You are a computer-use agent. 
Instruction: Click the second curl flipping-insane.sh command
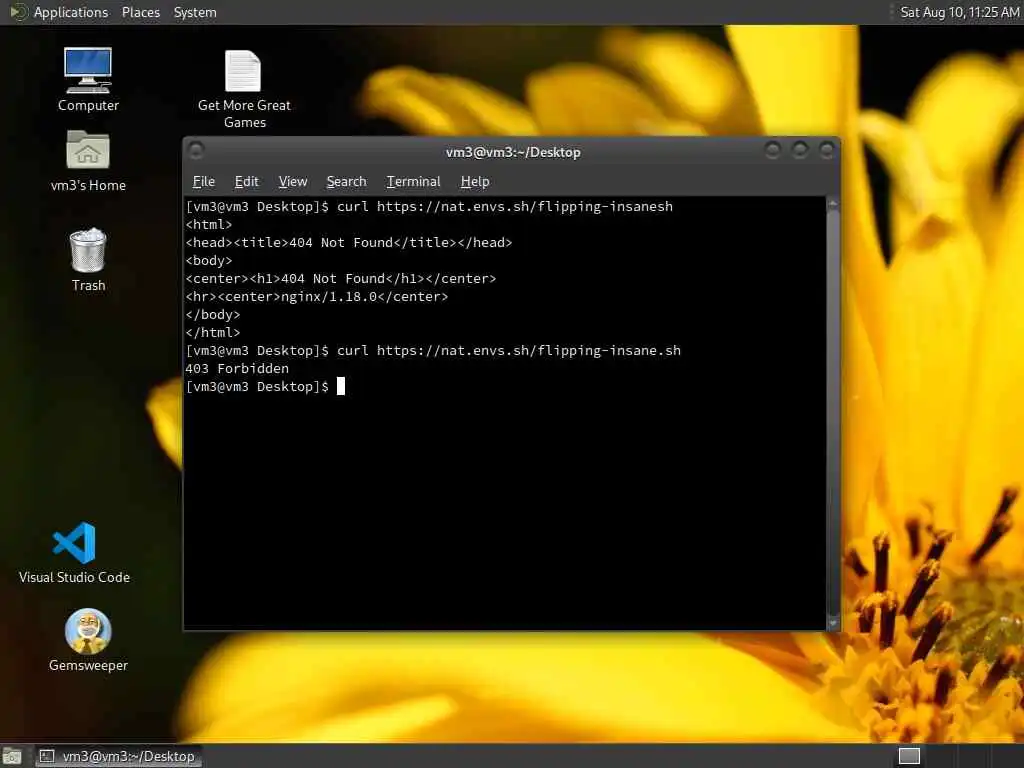(509, 351)
